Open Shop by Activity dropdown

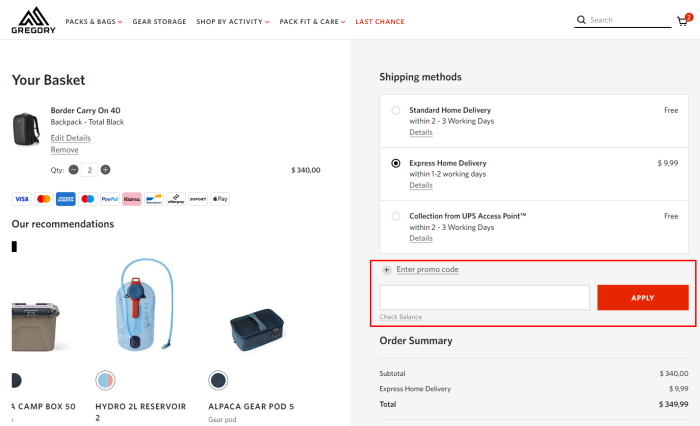(233, 21)
